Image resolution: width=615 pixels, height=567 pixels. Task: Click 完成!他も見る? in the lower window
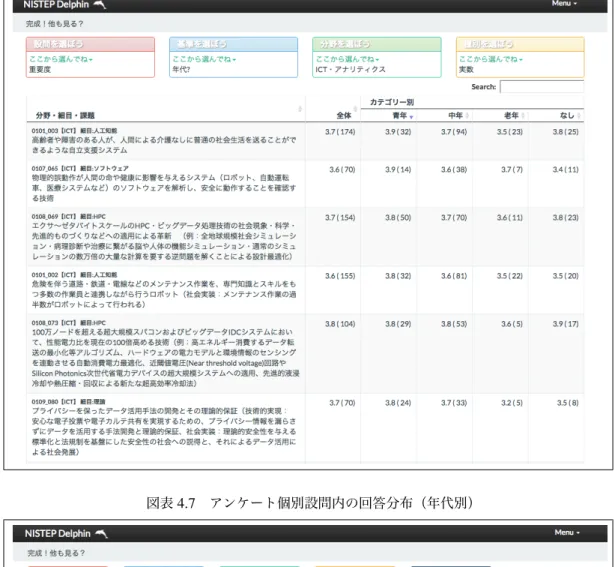click(x=56, y=553)
